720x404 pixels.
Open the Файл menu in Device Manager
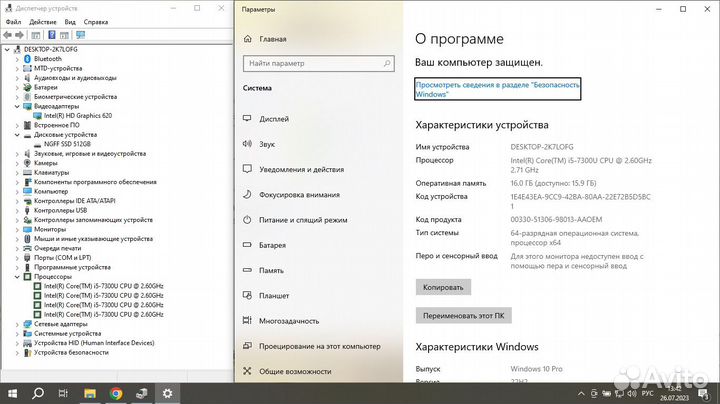pyautogui.click(x=13, y=22)
